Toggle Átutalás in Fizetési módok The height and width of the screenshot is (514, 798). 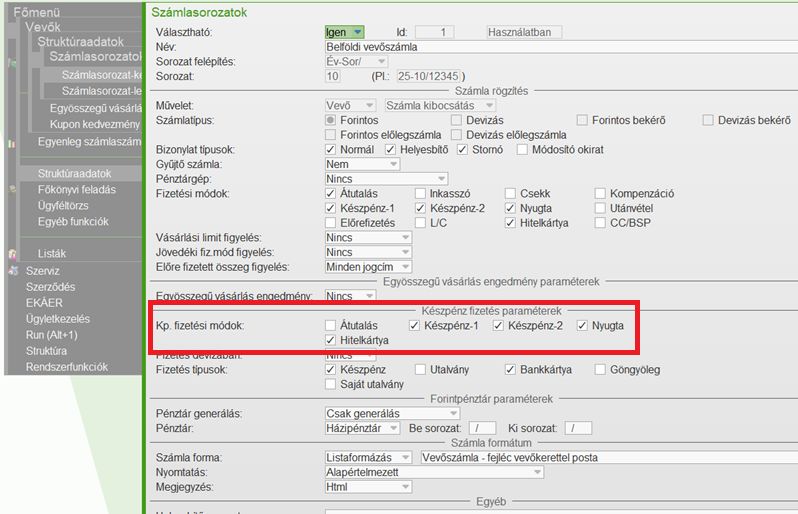(x=330, y=193)
